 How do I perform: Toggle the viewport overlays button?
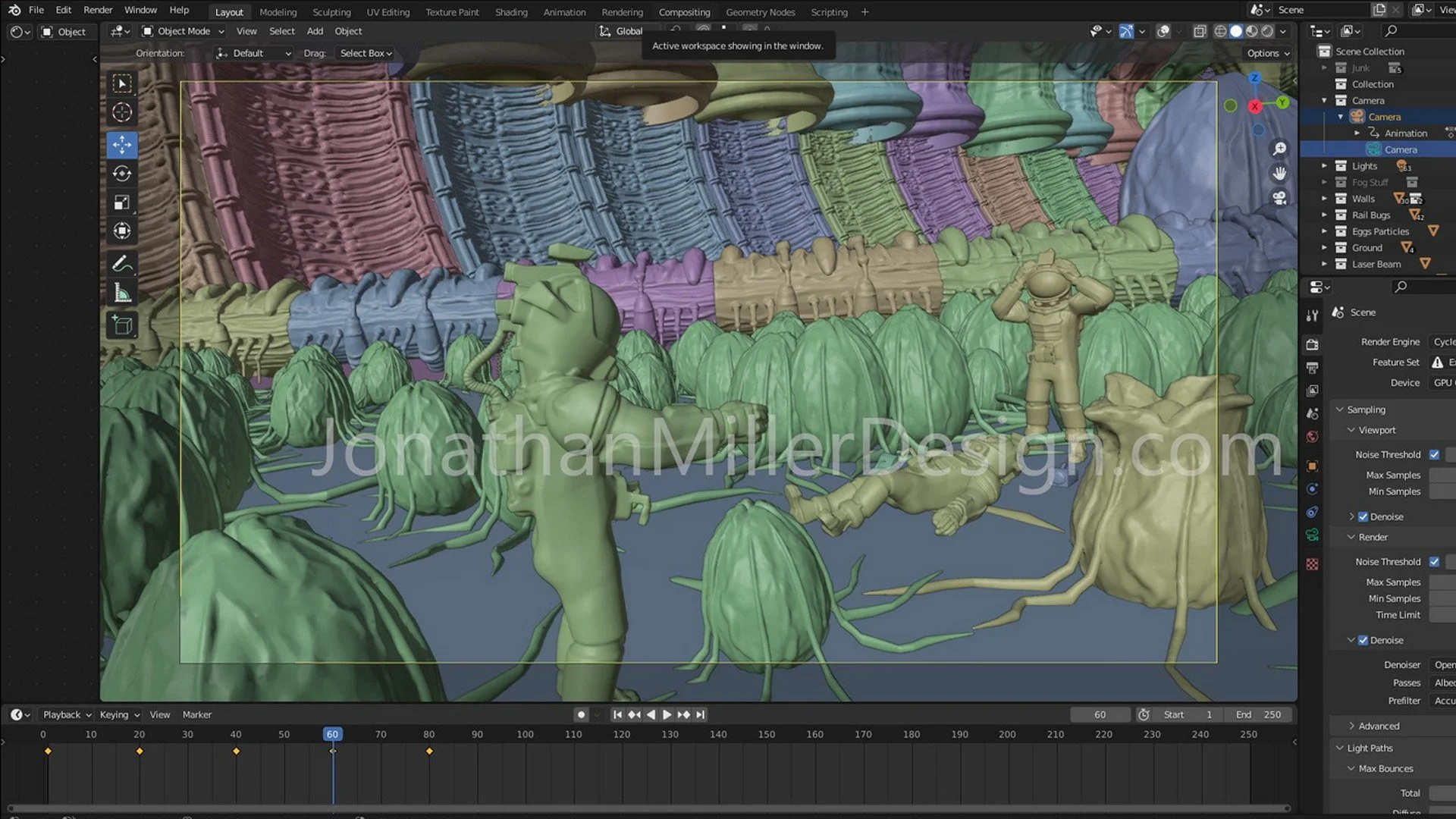pos(1163,31)
